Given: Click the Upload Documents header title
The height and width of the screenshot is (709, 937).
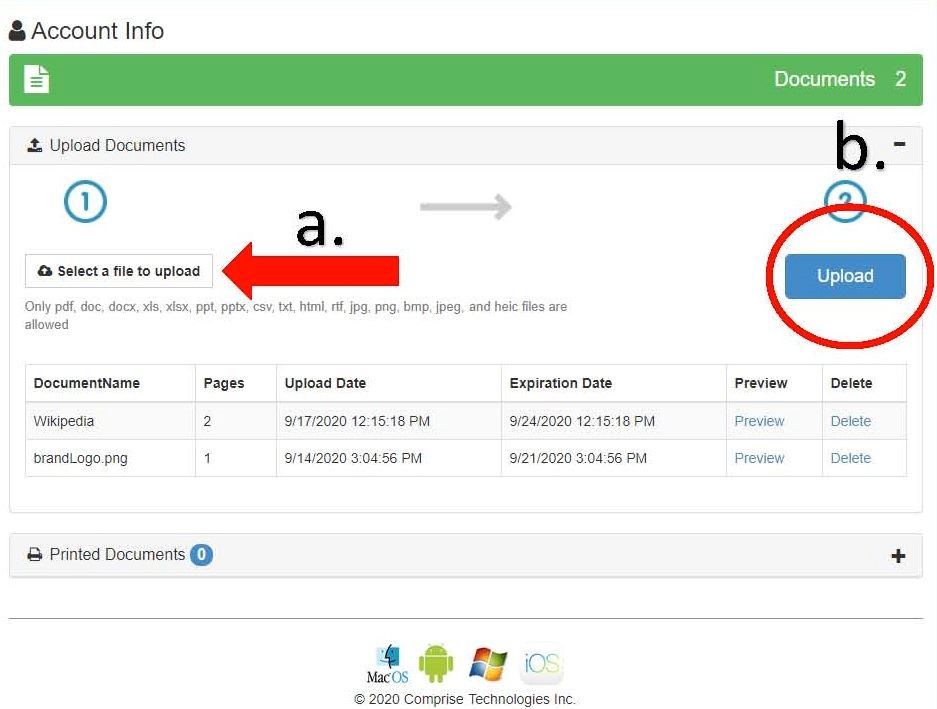Looking at the screenshot, I should (117, 146).
